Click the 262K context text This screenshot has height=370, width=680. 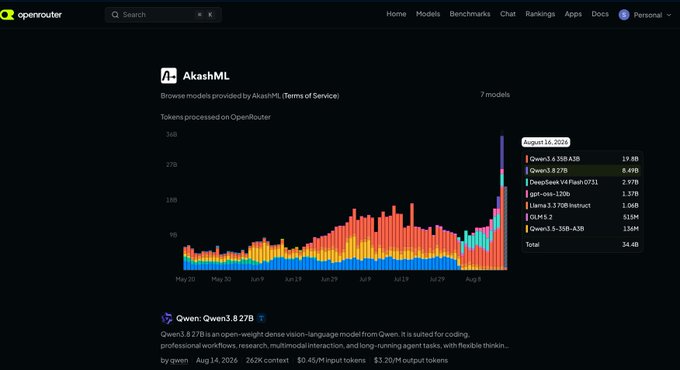(x=267, y=360)
